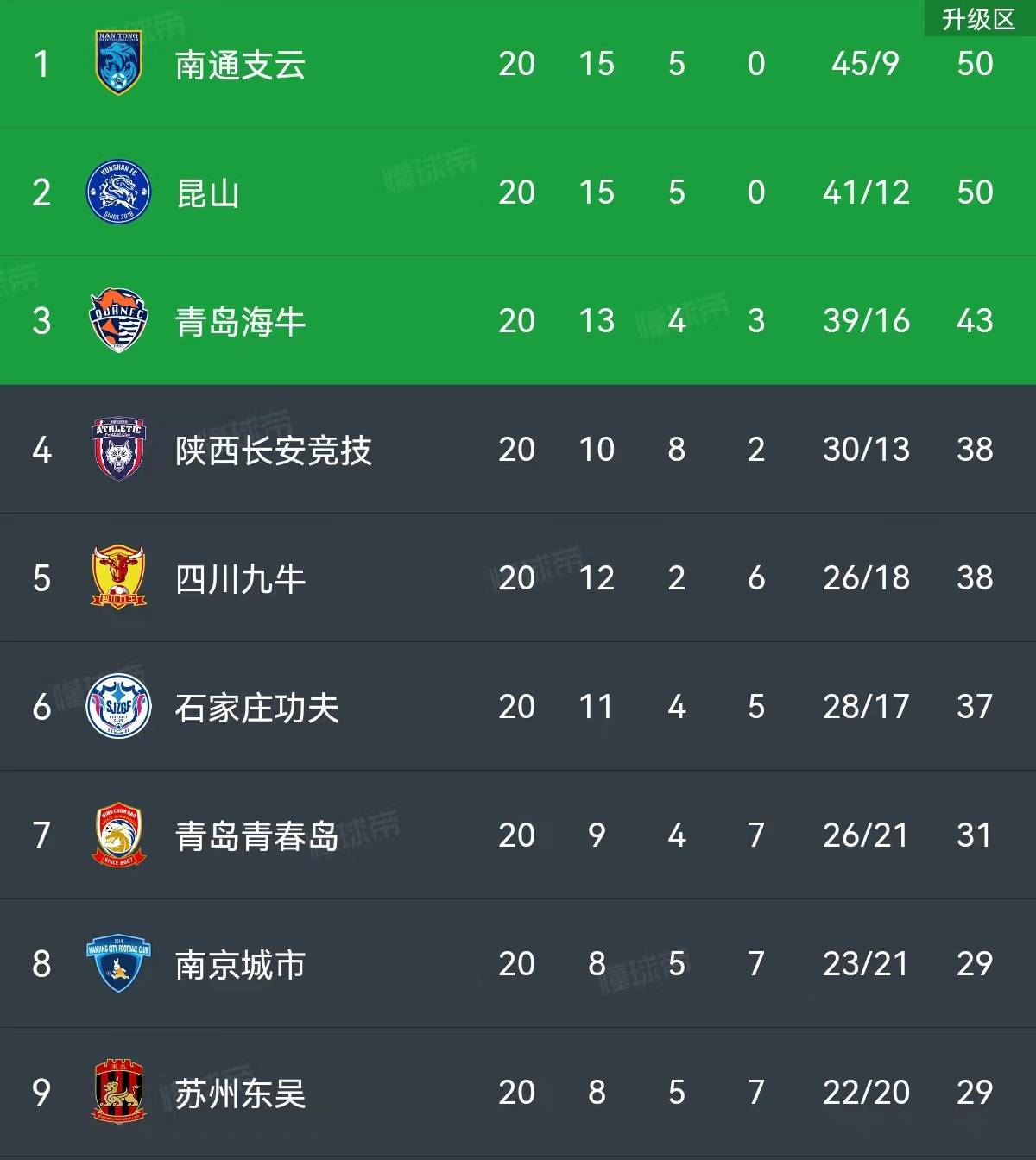Viewport: 1036px width, 1160px height.
Task: Select Shijiazhuang Gongfu SJZGF round badge
Action: tap(118, 706)
